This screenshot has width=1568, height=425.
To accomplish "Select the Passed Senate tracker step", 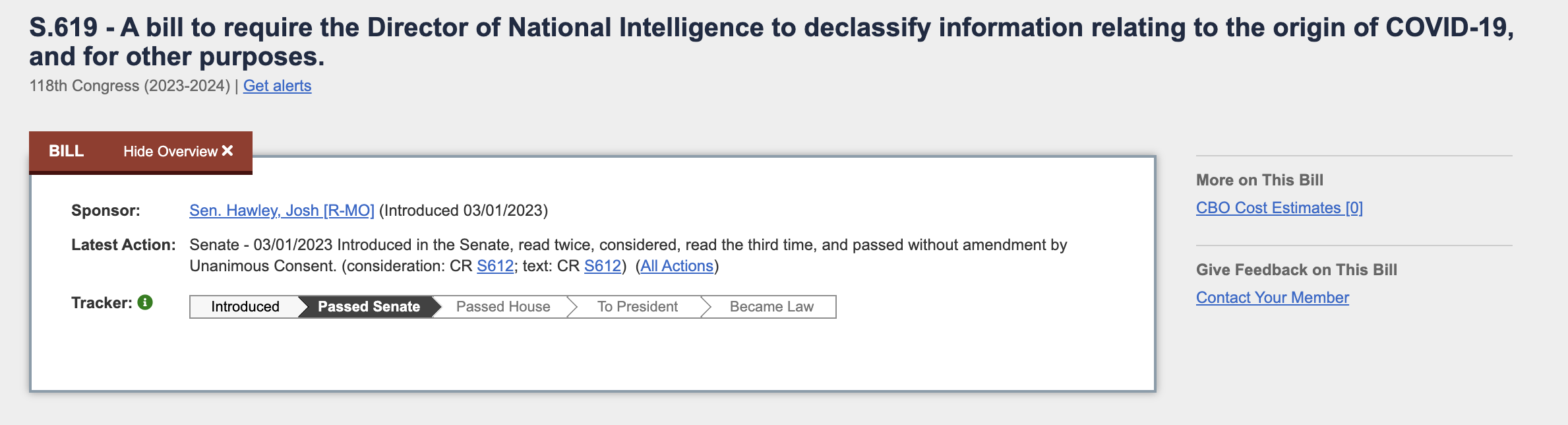I will point(368,306).
